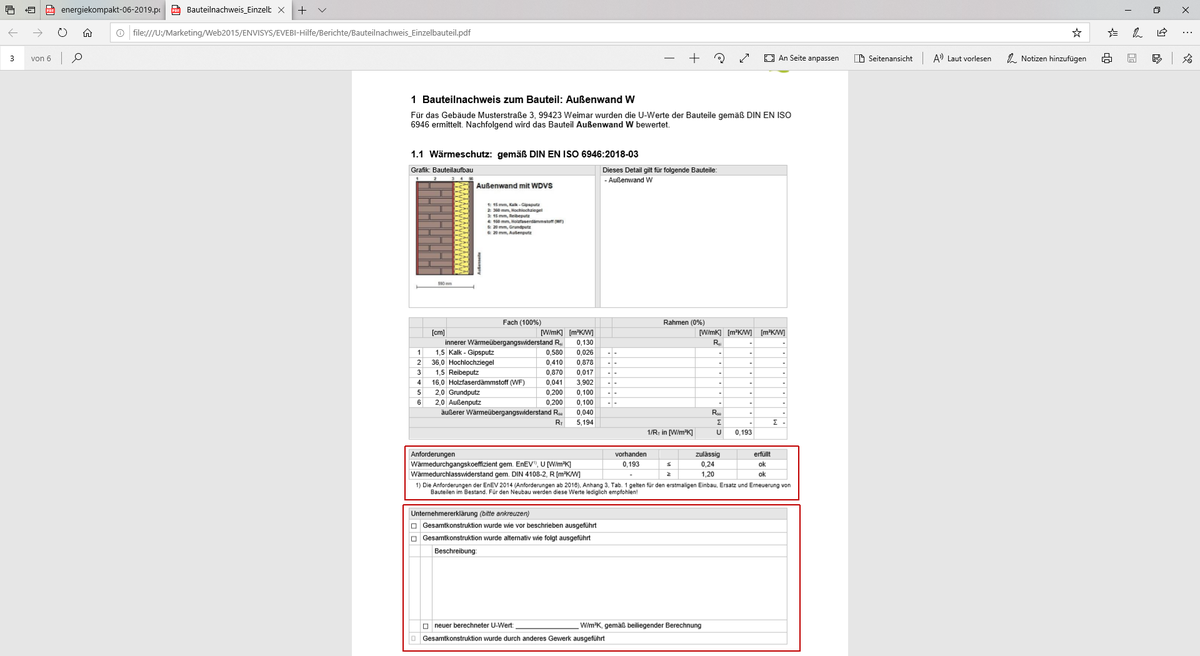Open a new browser tab
This screenshot has width=1200, height=656.
302,10
